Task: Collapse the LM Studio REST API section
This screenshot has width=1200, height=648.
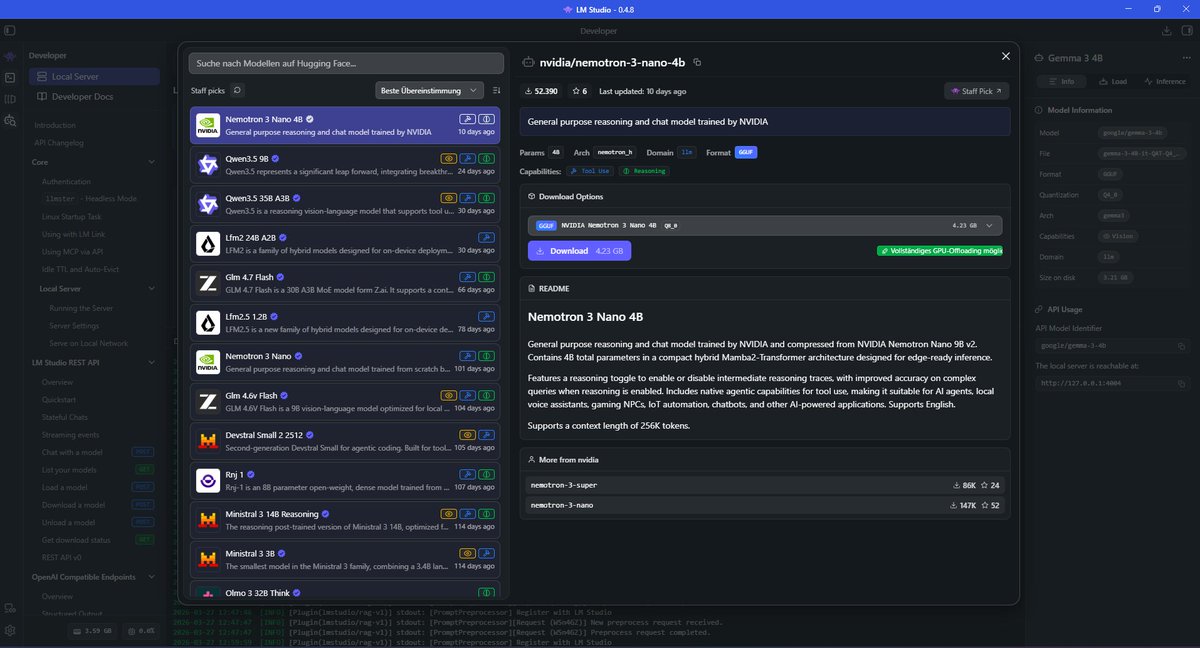Action: (x=152, y=362)
